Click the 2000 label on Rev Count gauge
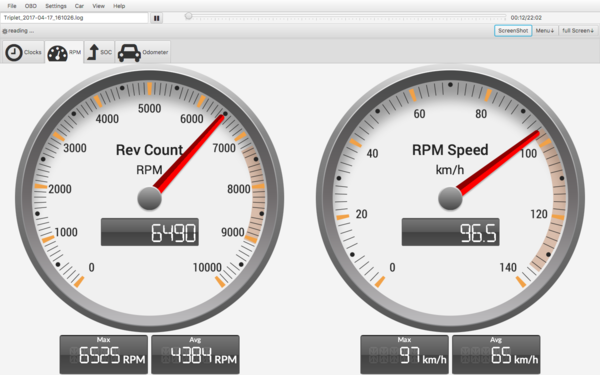The width and height of the screenshot is (600, 375). (x=60, y=189)
